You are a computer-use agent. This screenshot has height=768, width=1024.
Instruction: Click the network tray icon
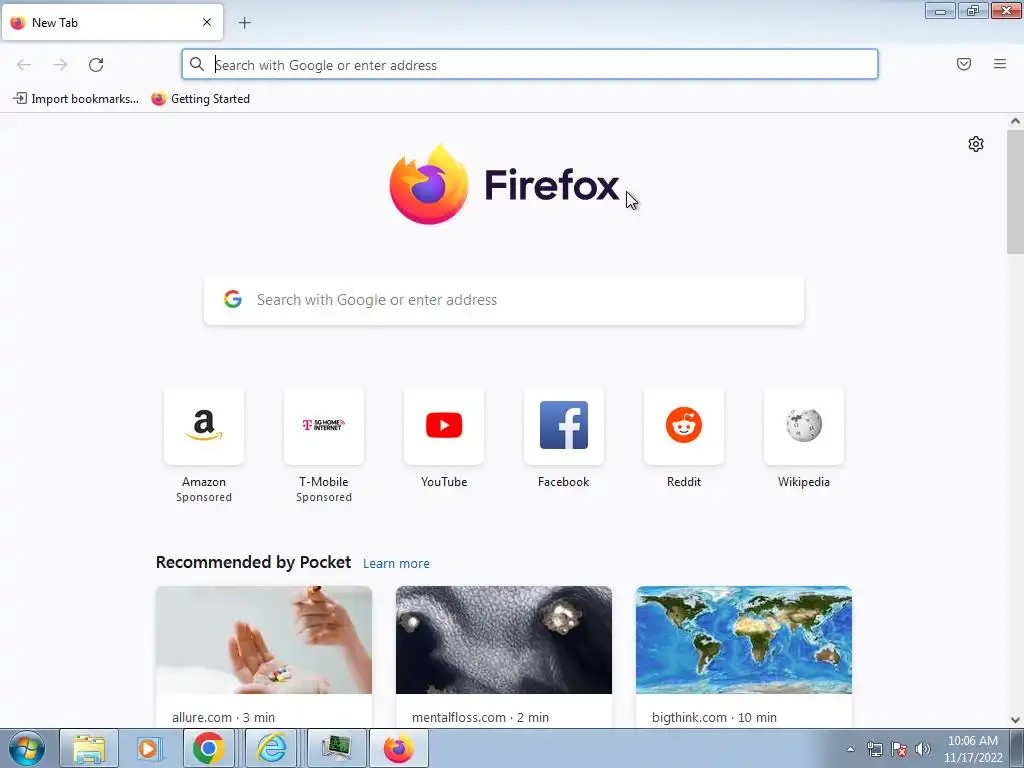pos(874,749)
